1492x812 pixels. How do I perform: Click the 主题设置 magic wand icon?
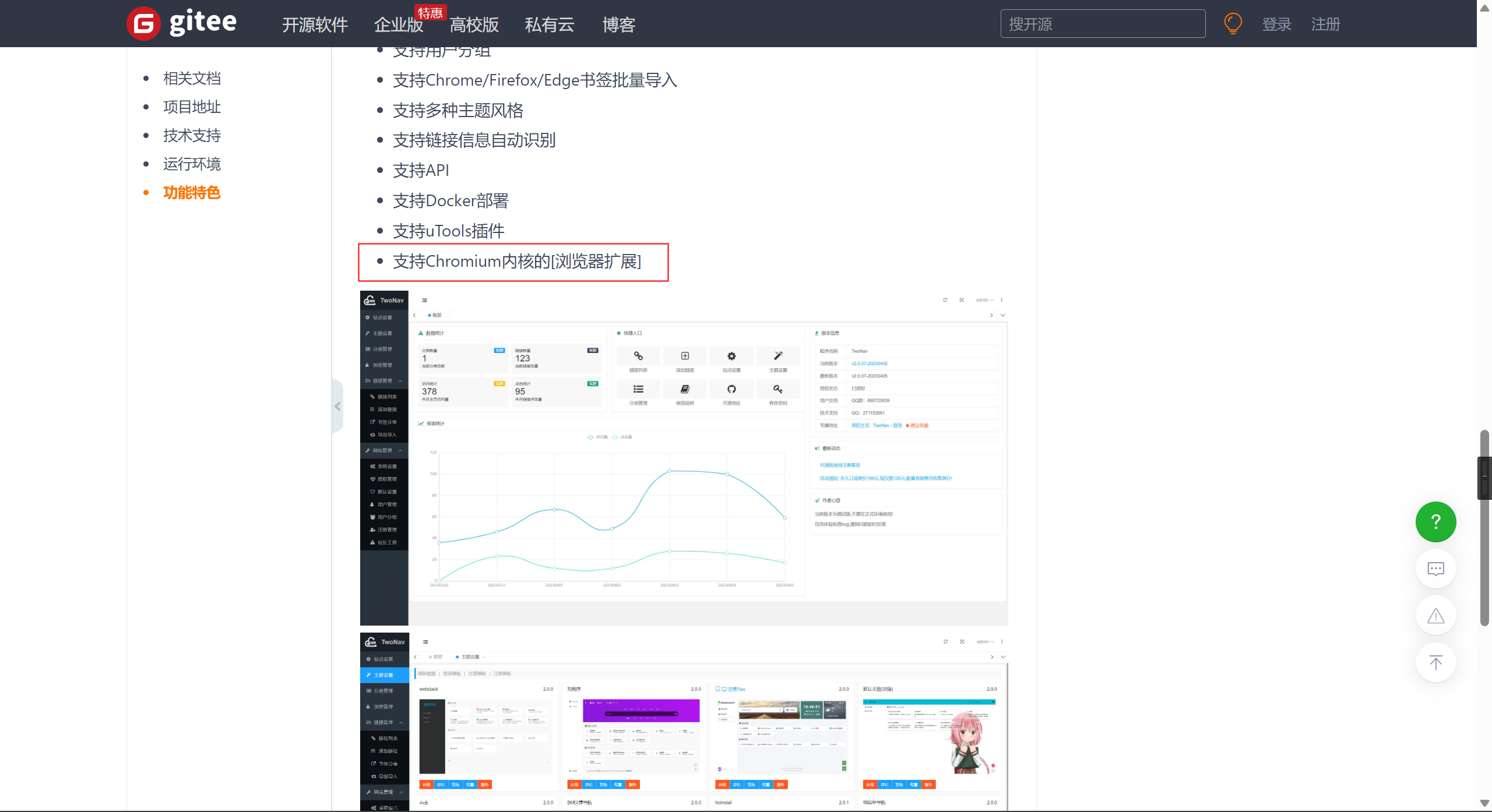tap(777, 356)
